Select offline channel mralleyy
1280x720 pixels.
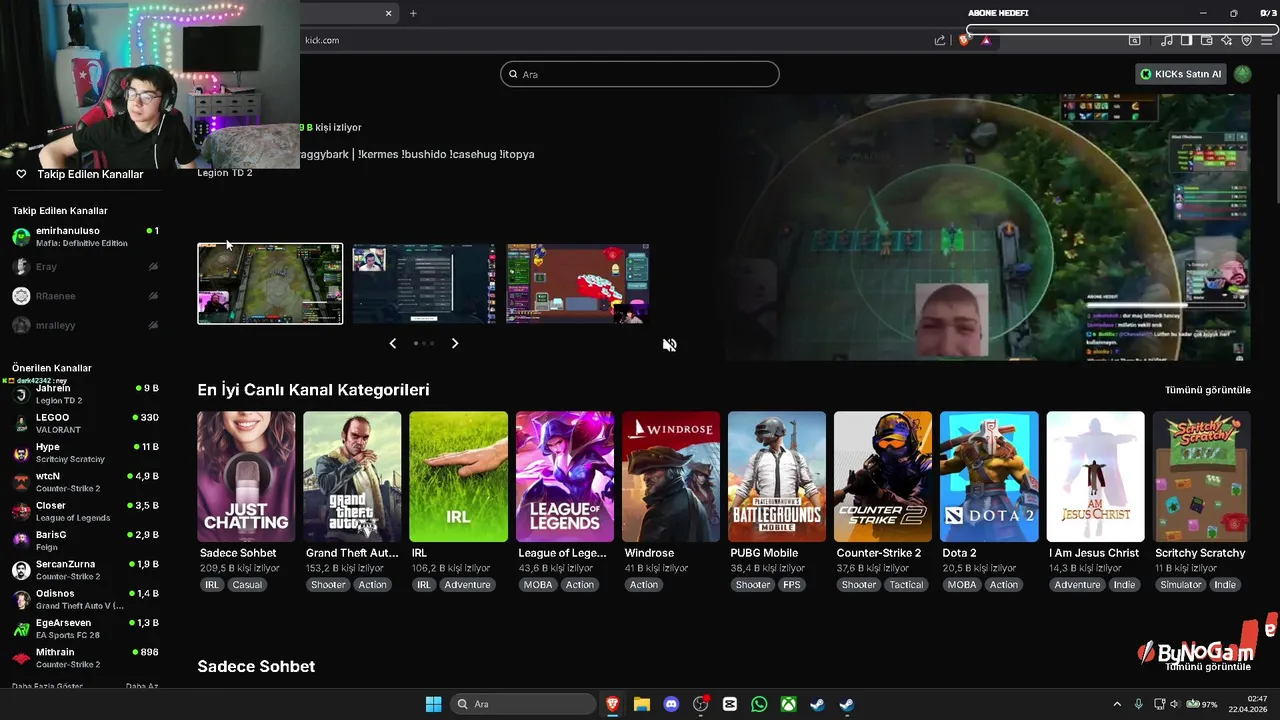pos(85,325)
